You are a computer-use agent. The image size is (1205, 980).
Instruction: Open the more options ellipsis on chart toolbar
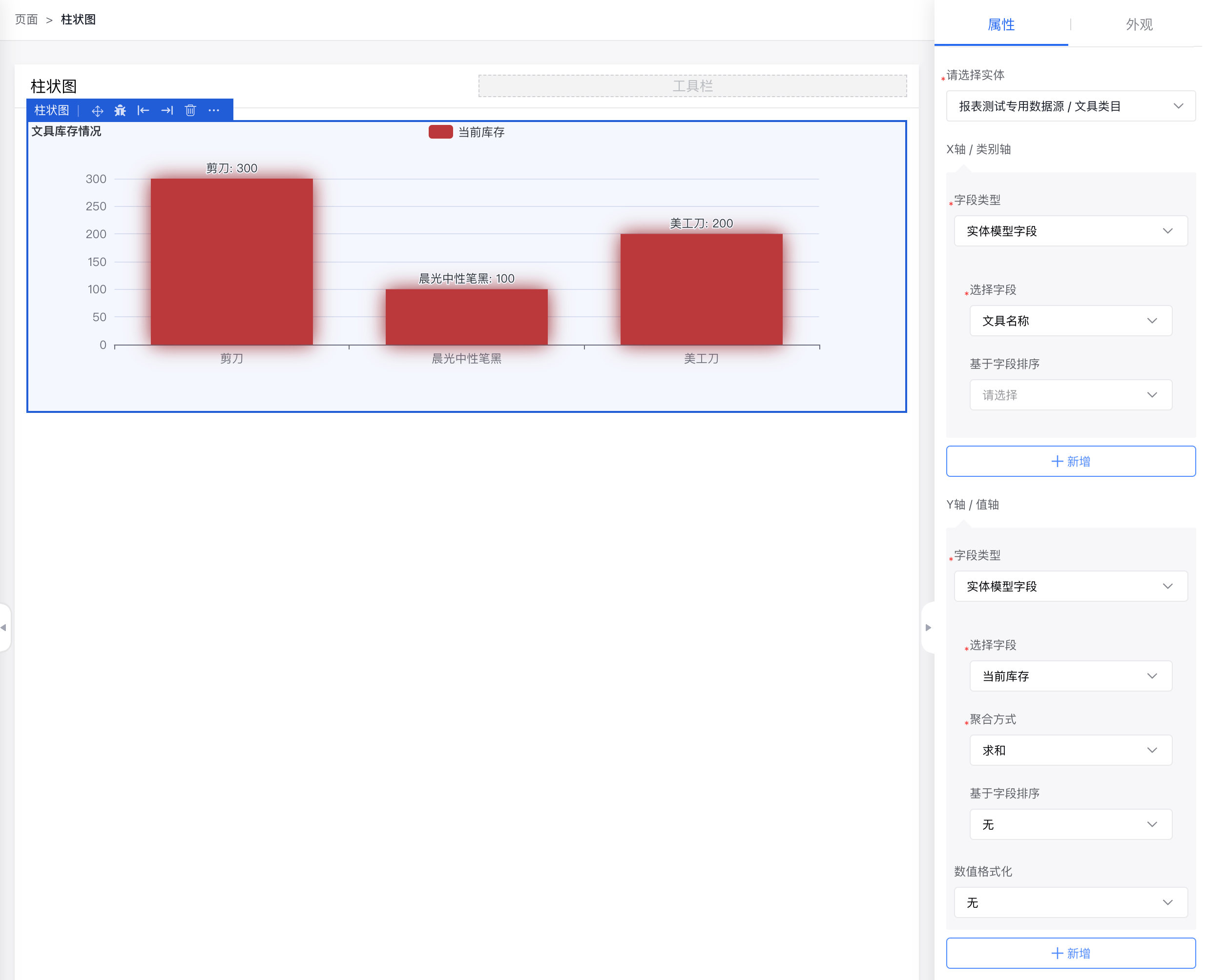(x=213, y=111)
